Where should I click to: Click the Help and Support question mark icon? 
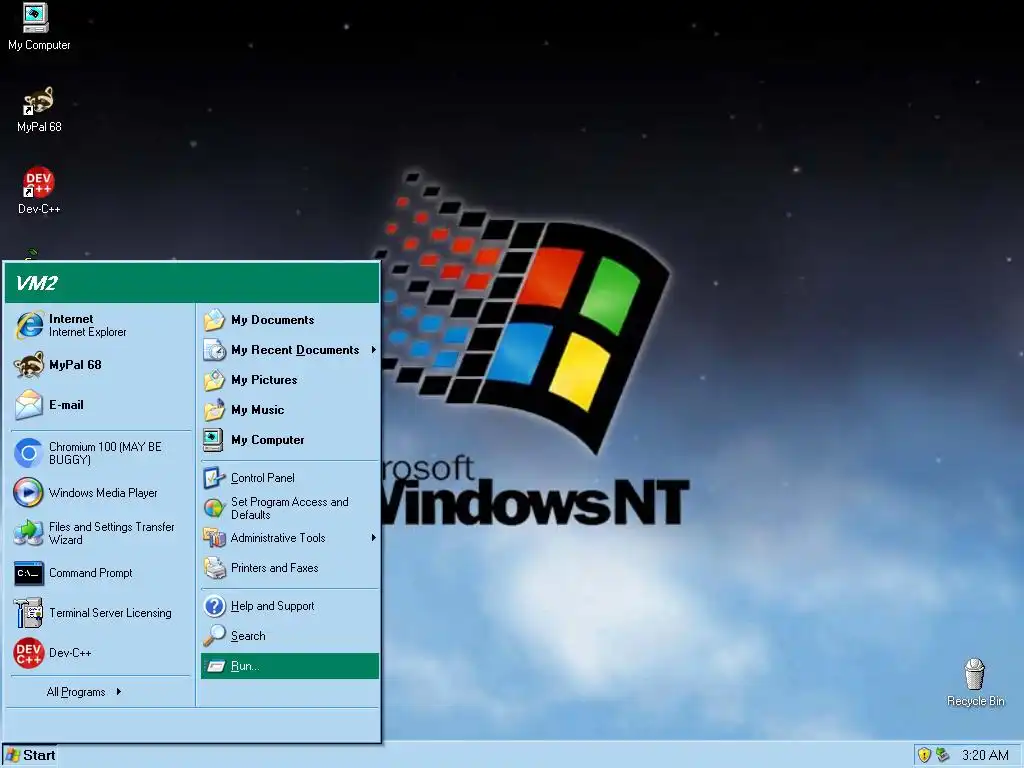[214, 606]
